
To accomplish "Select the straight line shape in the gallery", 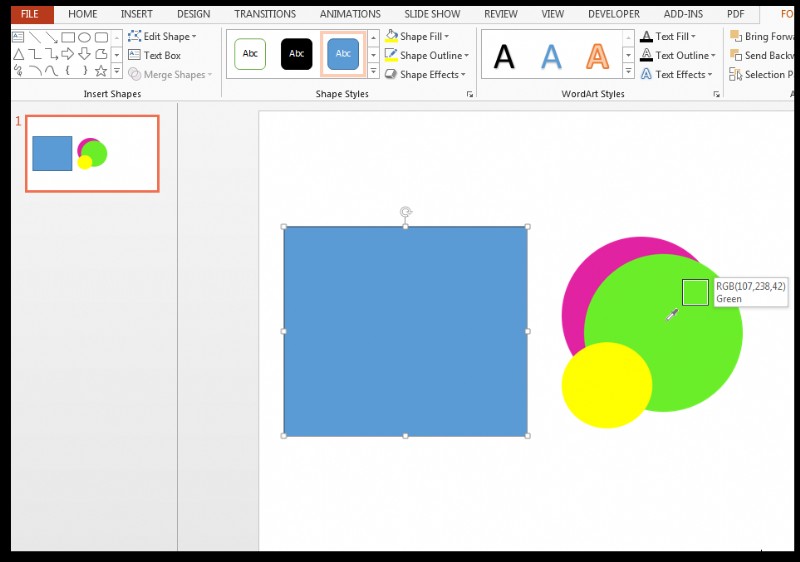I will 35,37.
